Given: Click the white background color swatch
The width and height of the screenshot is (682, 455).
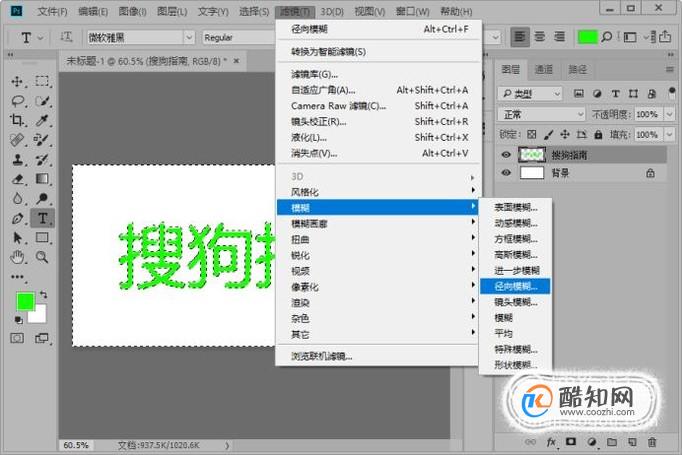Looking at the screenshot, I should pos(40,316).
